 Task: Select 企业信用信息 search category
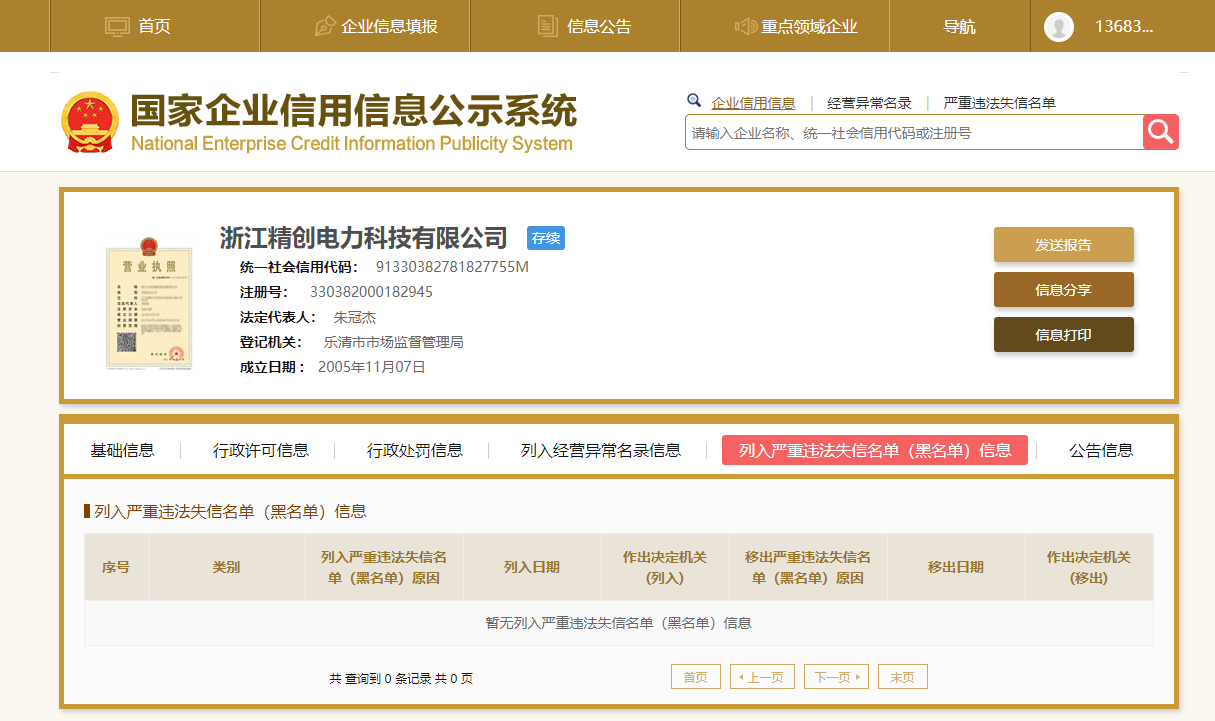pyautogui.click(x=753, y=103)
